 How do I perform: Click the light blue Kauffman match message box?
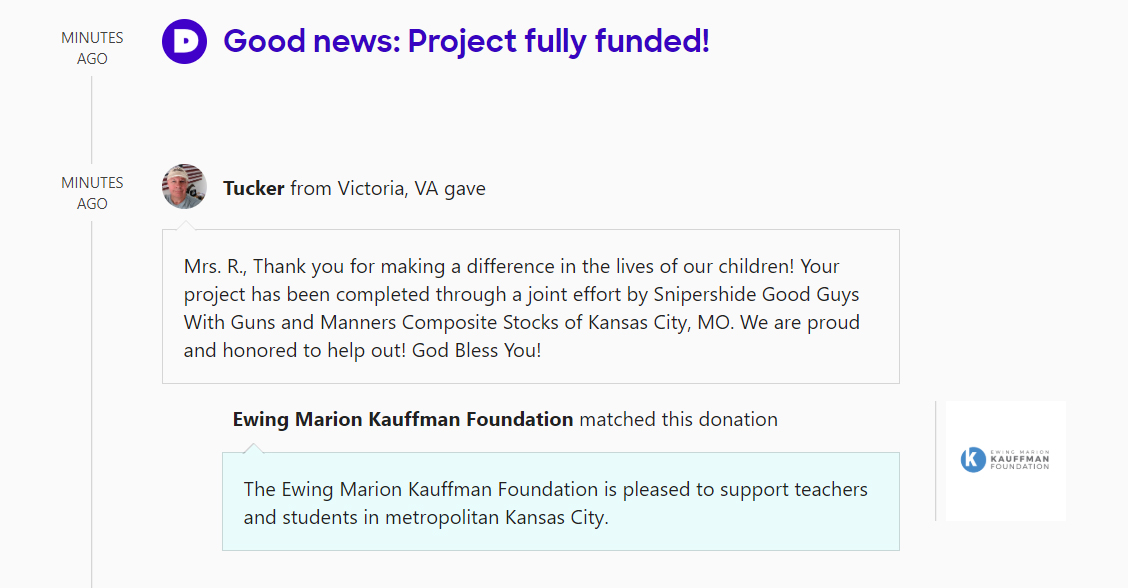560,502
